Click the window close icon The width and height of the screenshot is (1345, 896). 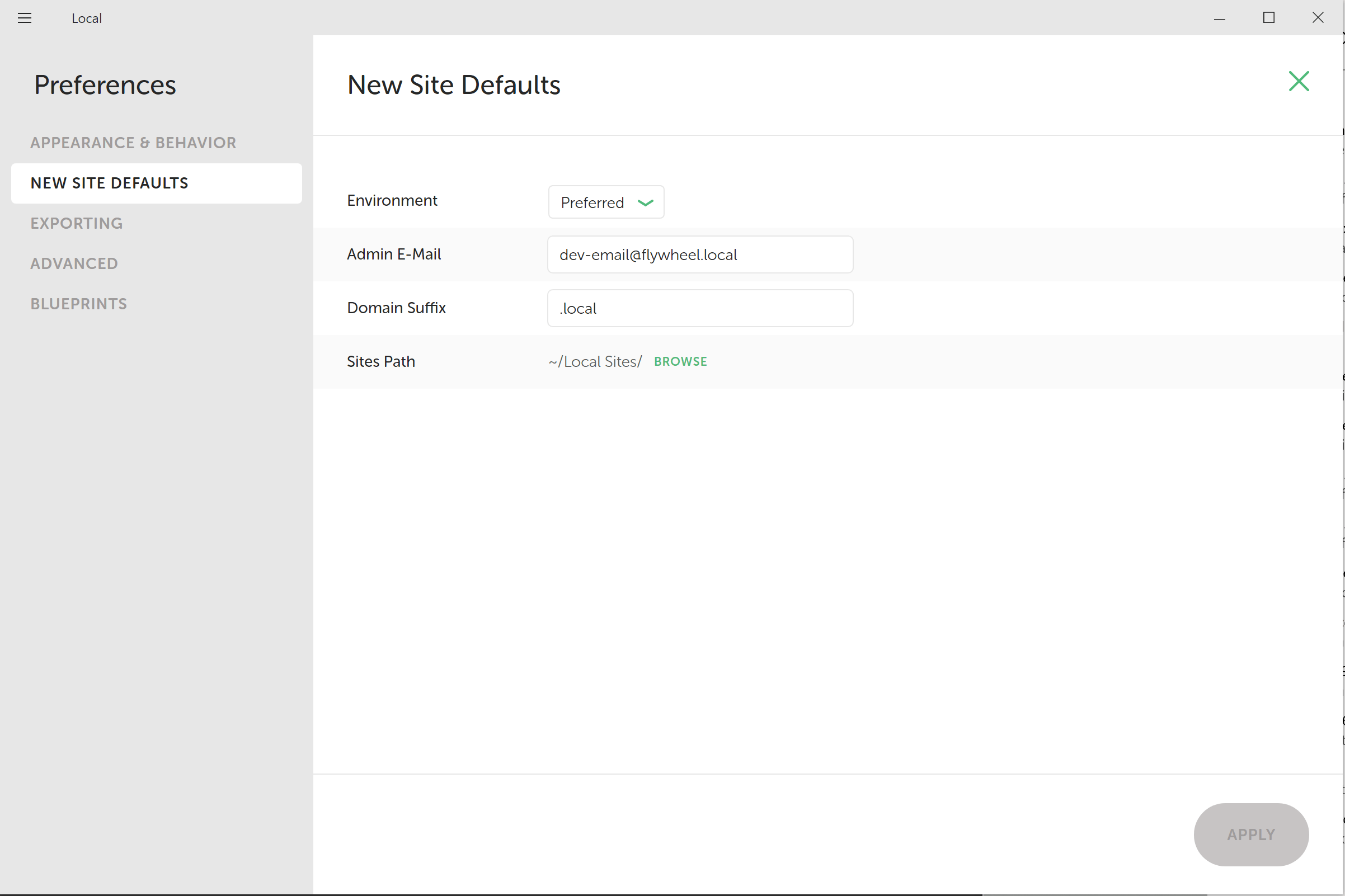point(1319,18)
